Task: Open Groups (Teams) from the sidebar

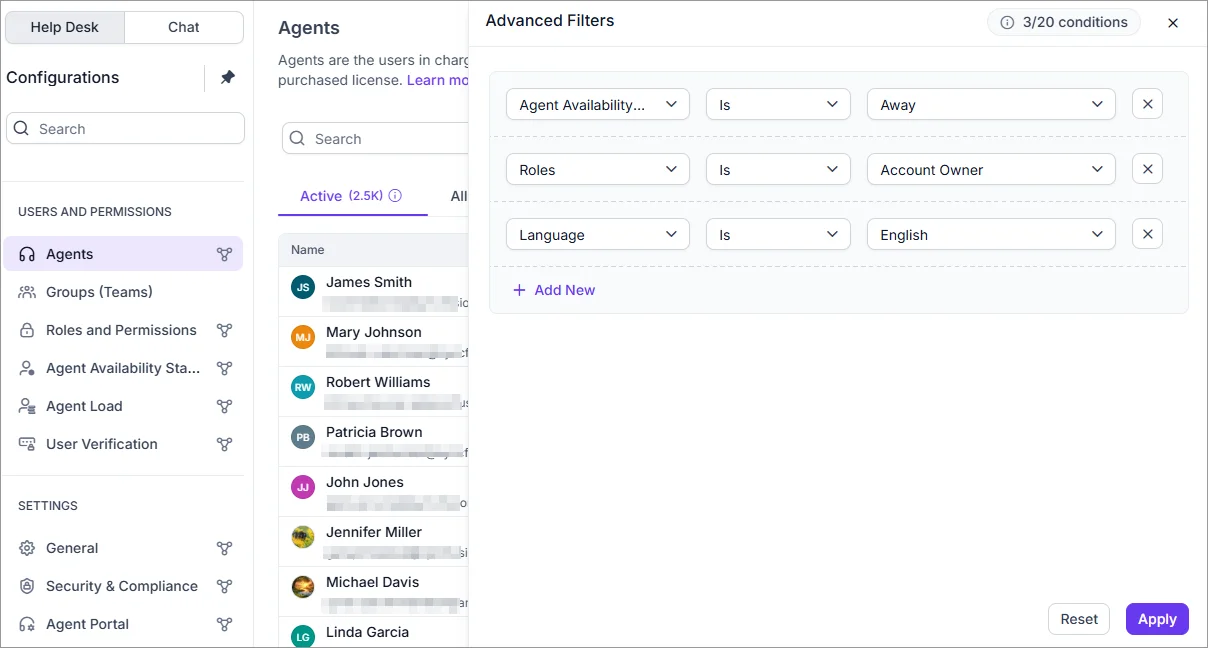Action: tap(99, 291)
